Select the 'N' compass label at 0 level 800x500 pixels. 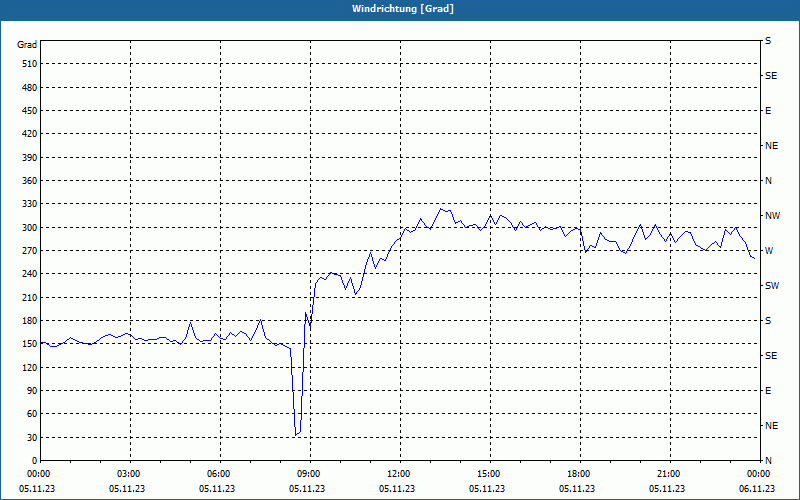768,461
